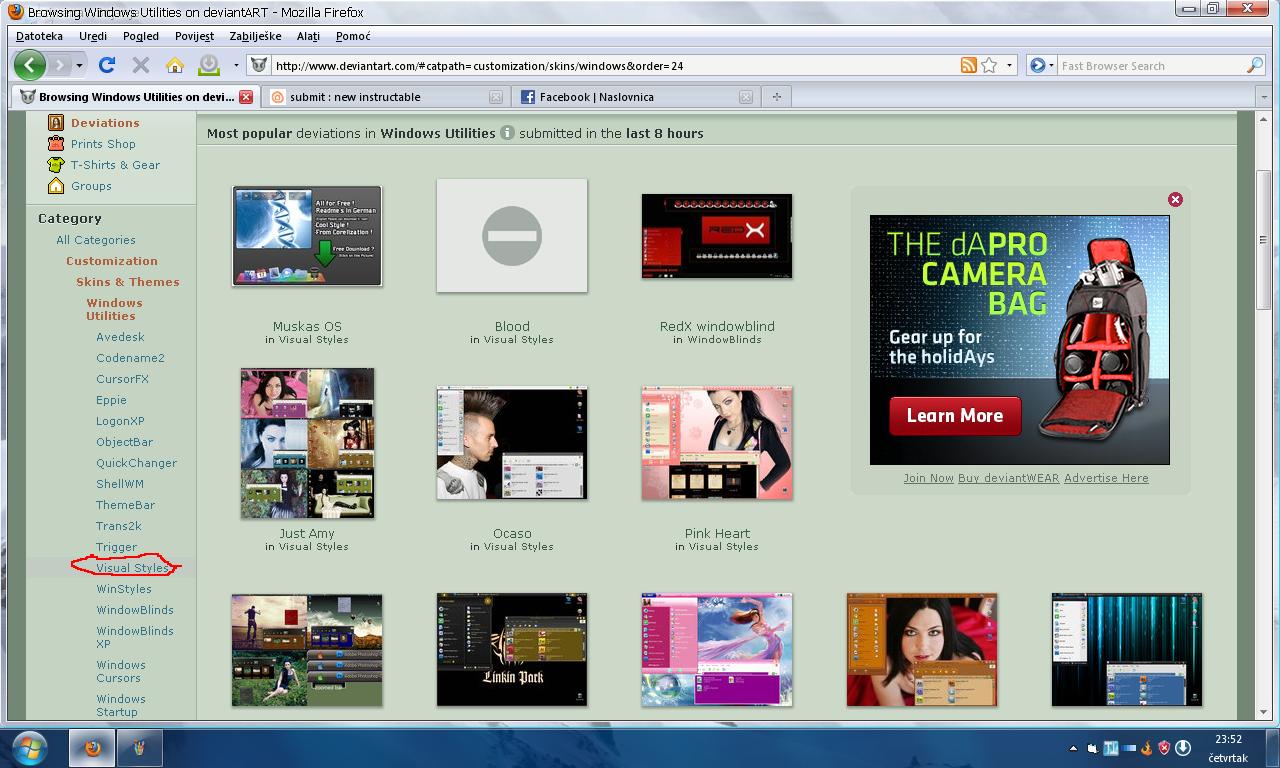This screenshot has height=768, width=1280.
Task: Click the second taskbar app button
Action: pyautogui.click(x=140, y=747)
